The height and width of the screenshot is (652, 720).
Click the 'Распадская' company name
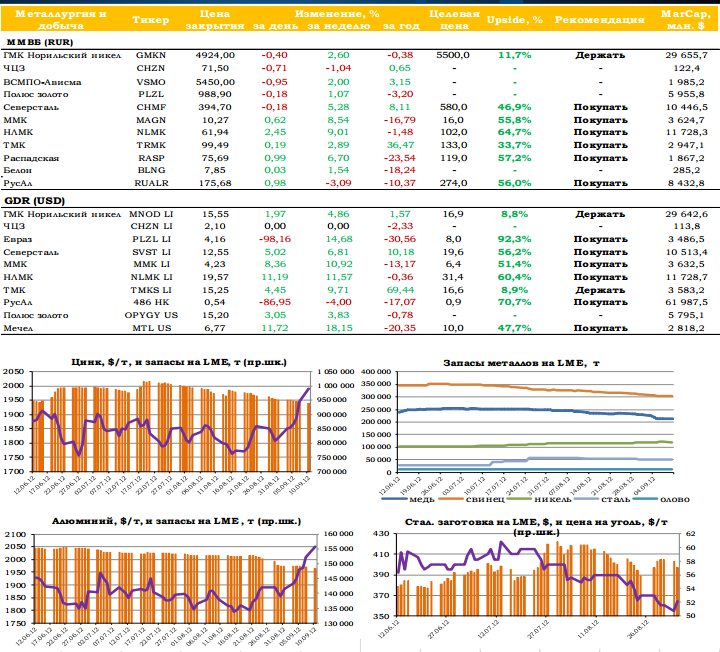point(31,158)
